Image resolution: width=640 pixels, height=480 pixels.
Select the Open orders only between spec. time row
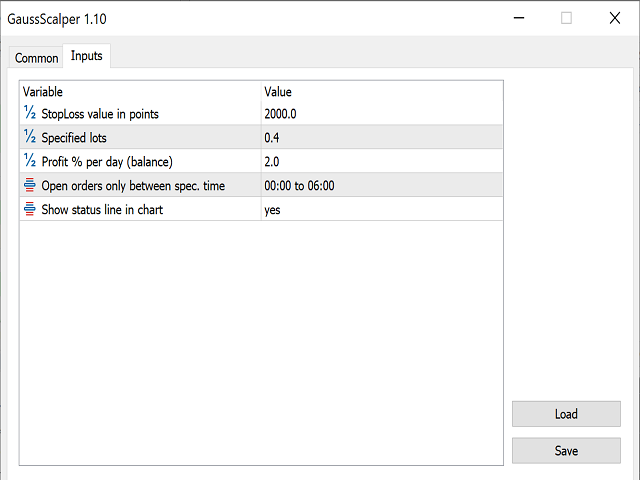[x=133, y=186]
